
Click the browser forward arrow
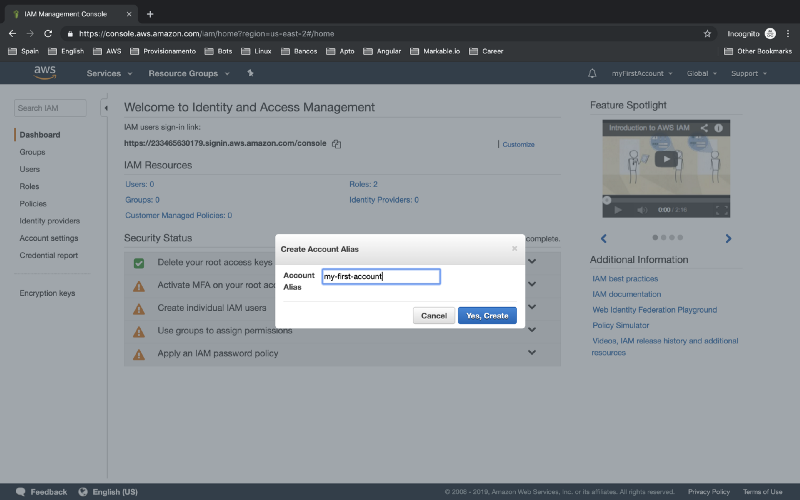click(30, 34)
